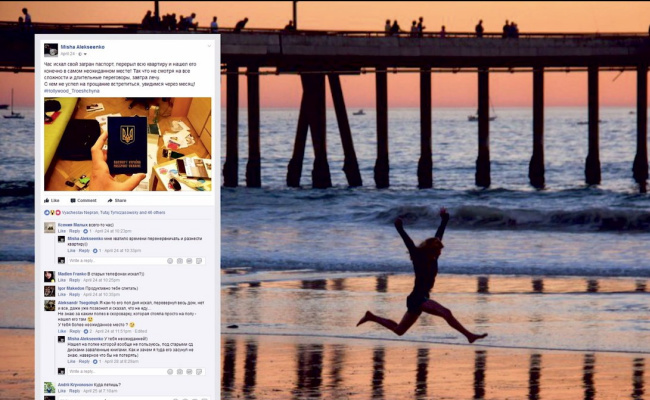Click Misha Alekseenko's post avatar picture
Image resolution: width=650 pixels, height=400 pixels.
click(50, 50)
